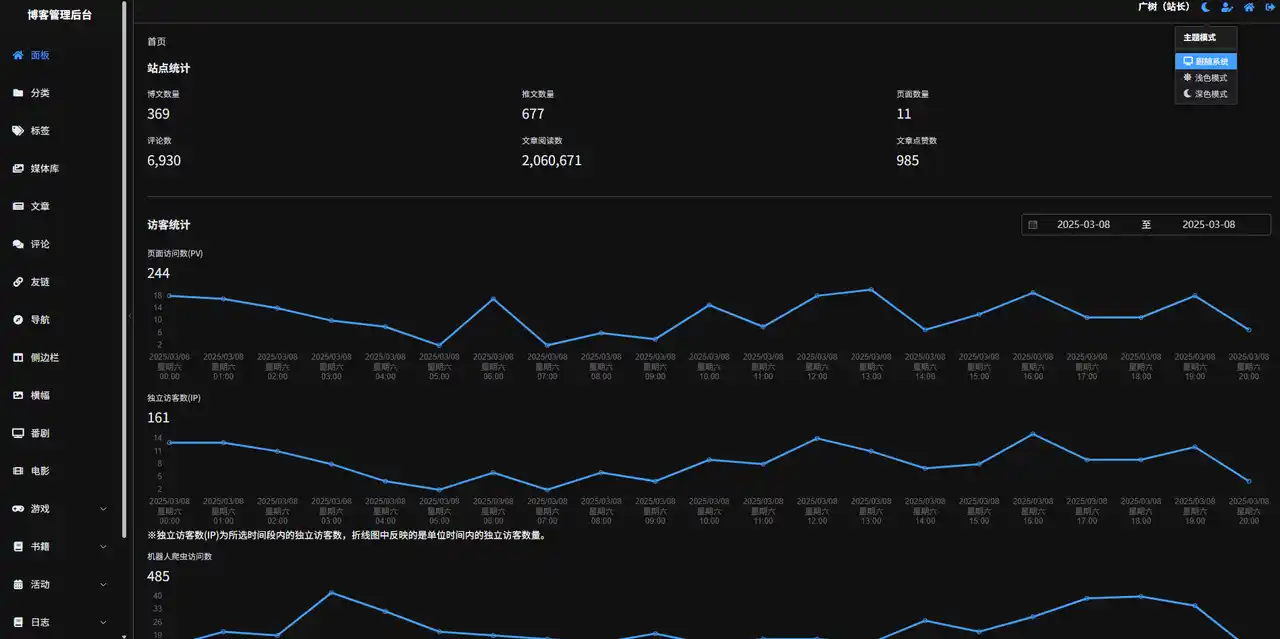Open 媒体库 media library in sidebar
This screenshot has width=1280, height=639.
click(x=44, y=169)
